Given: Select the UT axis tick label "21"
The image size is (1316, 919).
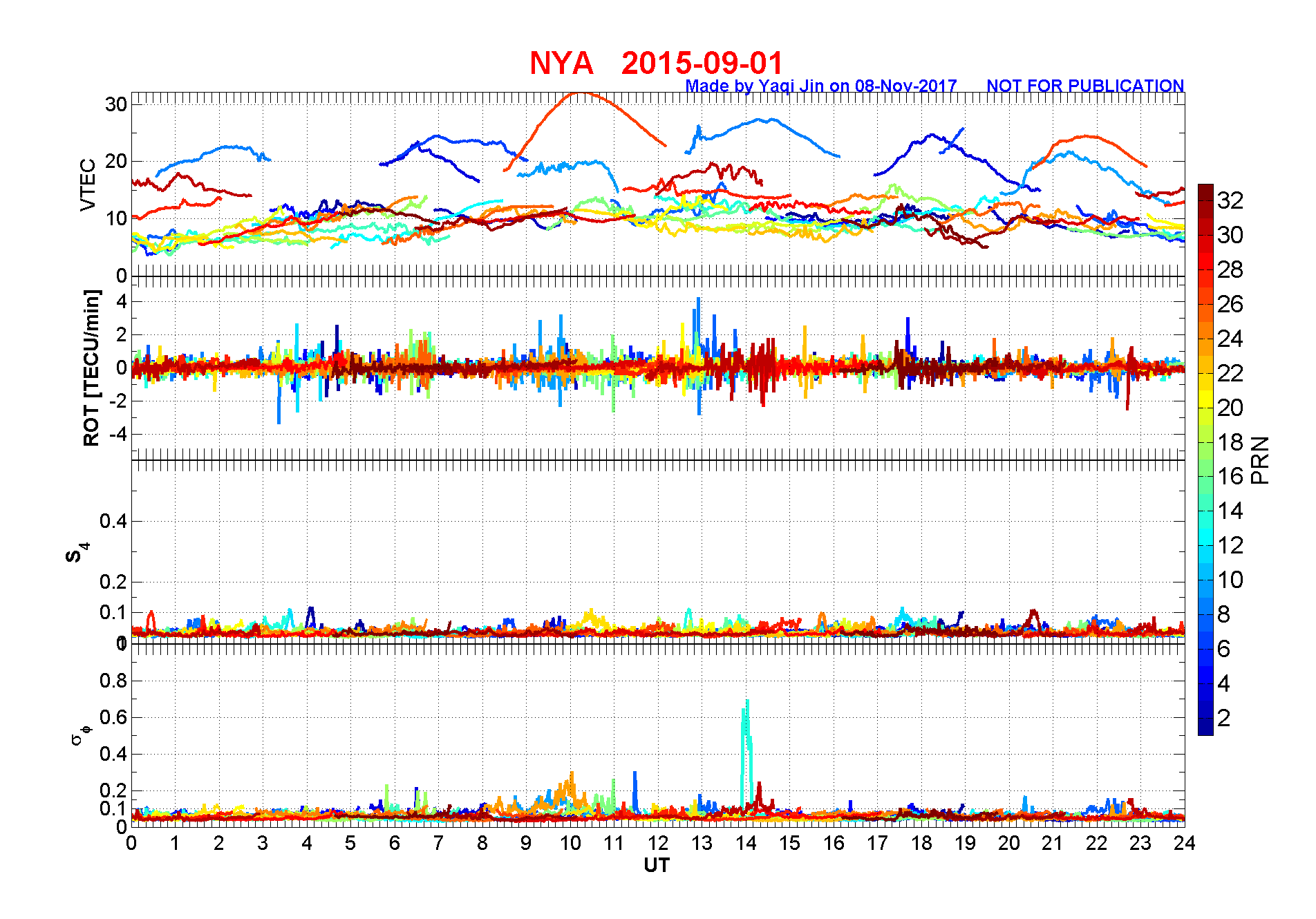Looking at the screenshot, I should [x=1053, y=843].
